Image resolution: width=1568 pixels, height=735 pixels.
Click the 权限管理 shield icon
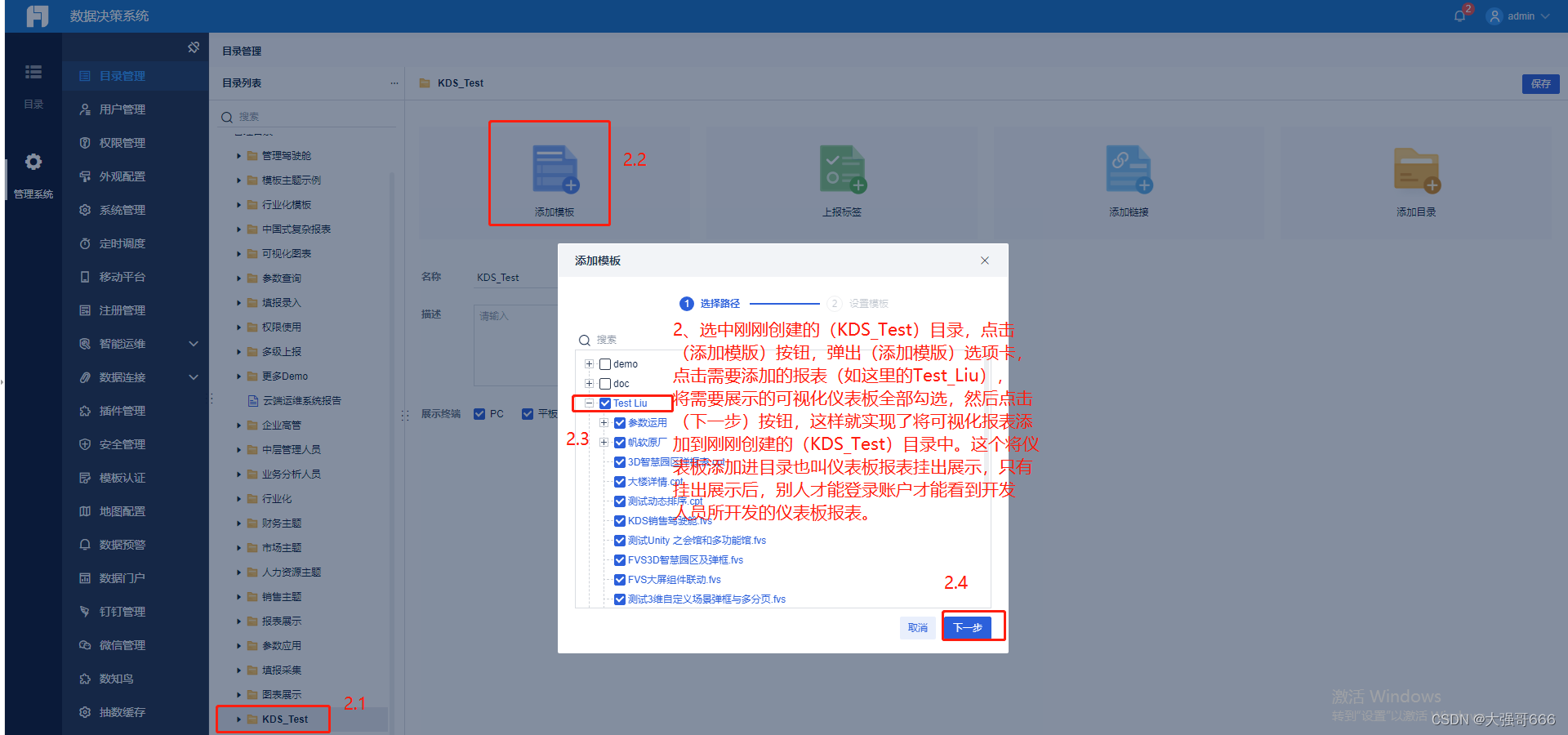pyautogui.click(x=85, y=143)
